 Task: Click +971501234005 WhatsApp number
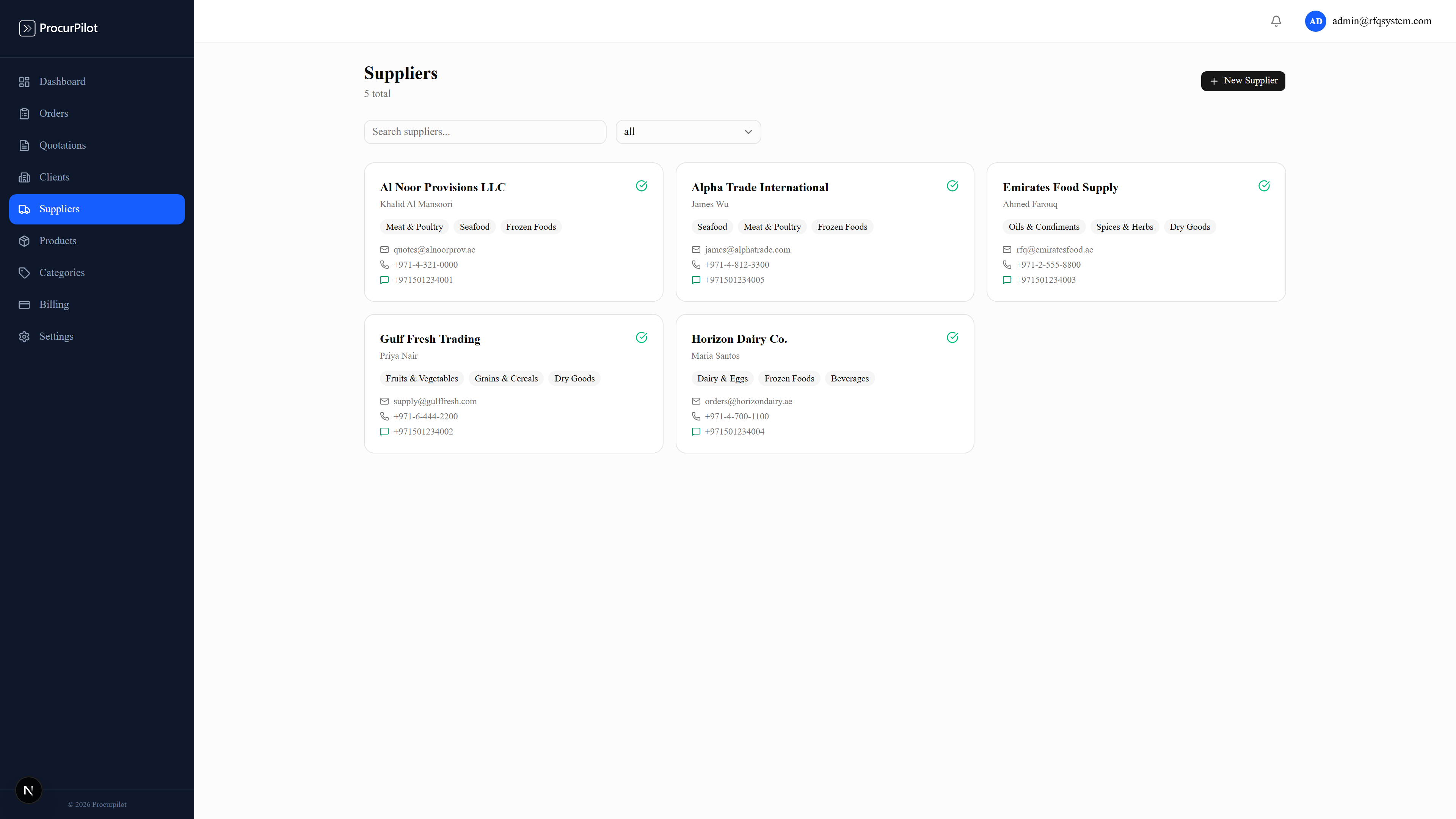coord(734,280)
